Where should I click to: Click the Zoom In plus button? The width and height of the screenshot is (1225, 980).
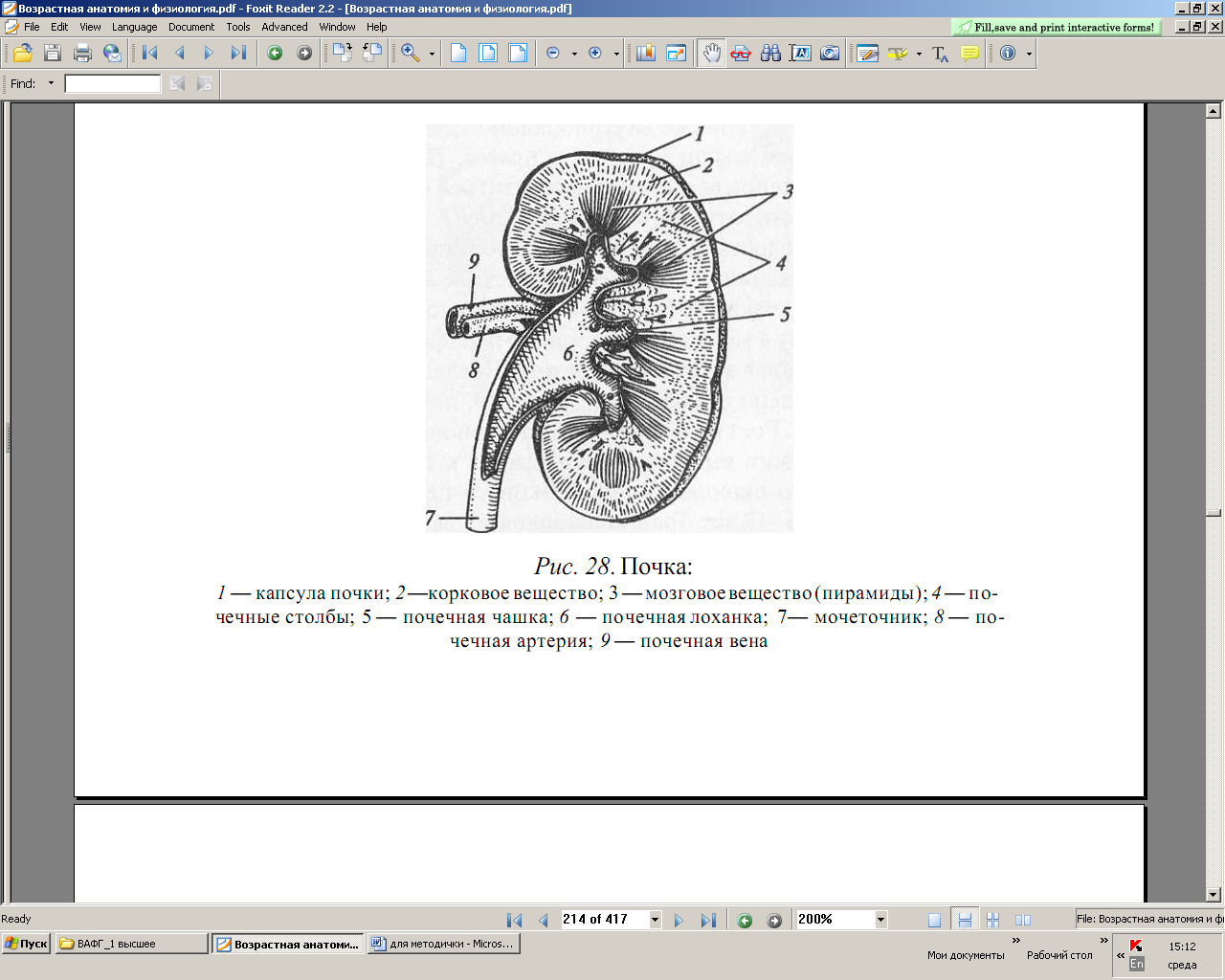(595, 54)
